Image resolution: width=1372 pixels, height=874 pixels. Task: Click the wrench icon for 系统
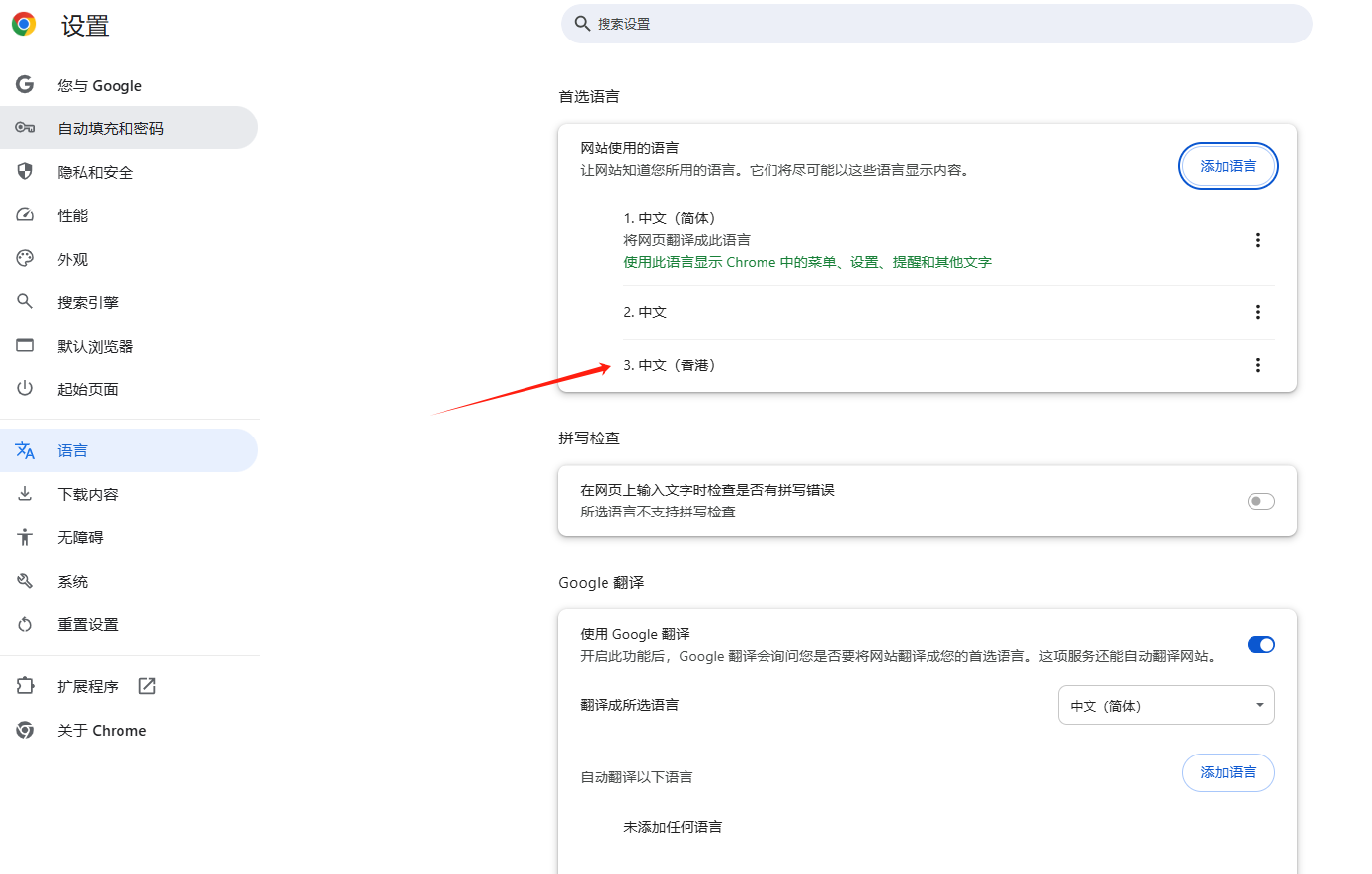25,581
